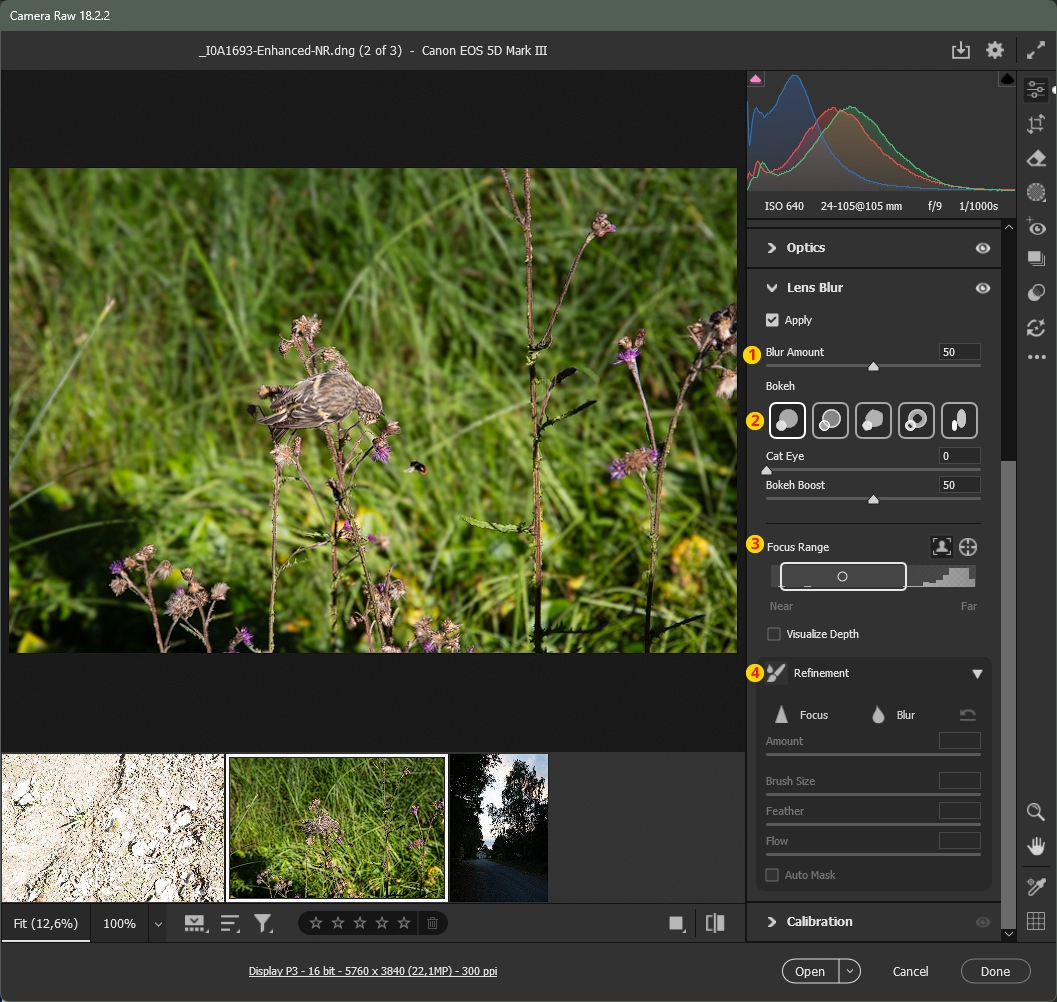Click the point focus crosshair icon
Screen dimensions: 1057x1002
tap(968, 547)
